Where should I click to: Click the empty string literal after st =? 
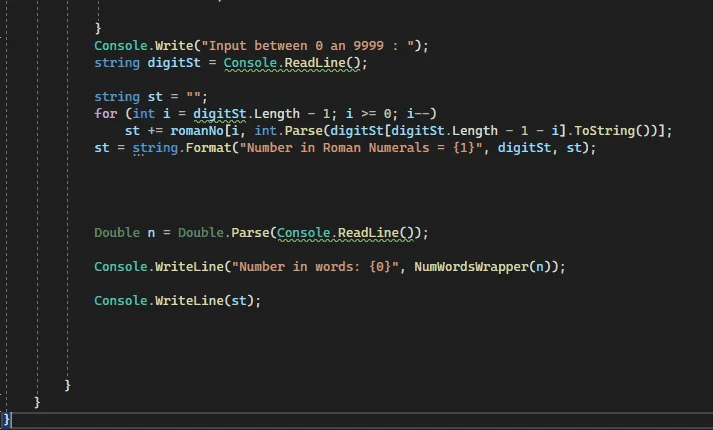(x=193, y=97)
